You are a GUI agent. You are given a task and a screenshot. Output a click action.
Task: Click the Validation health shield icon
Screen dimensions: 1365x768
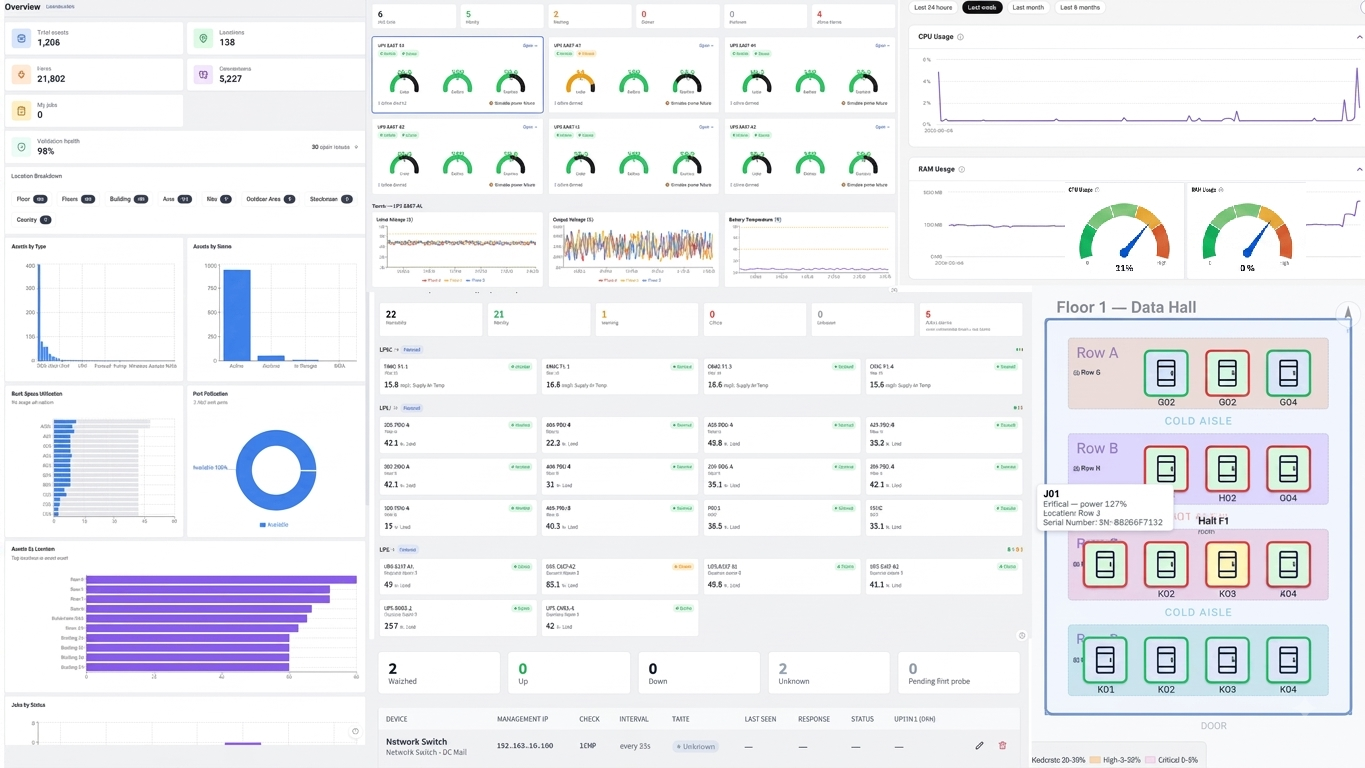[x=21, y=147]
